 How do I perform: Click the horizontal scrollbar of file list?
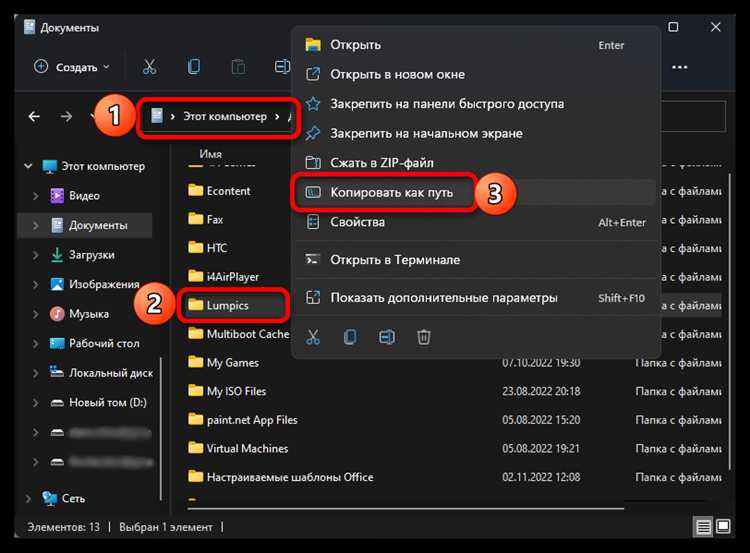point(406,509)
